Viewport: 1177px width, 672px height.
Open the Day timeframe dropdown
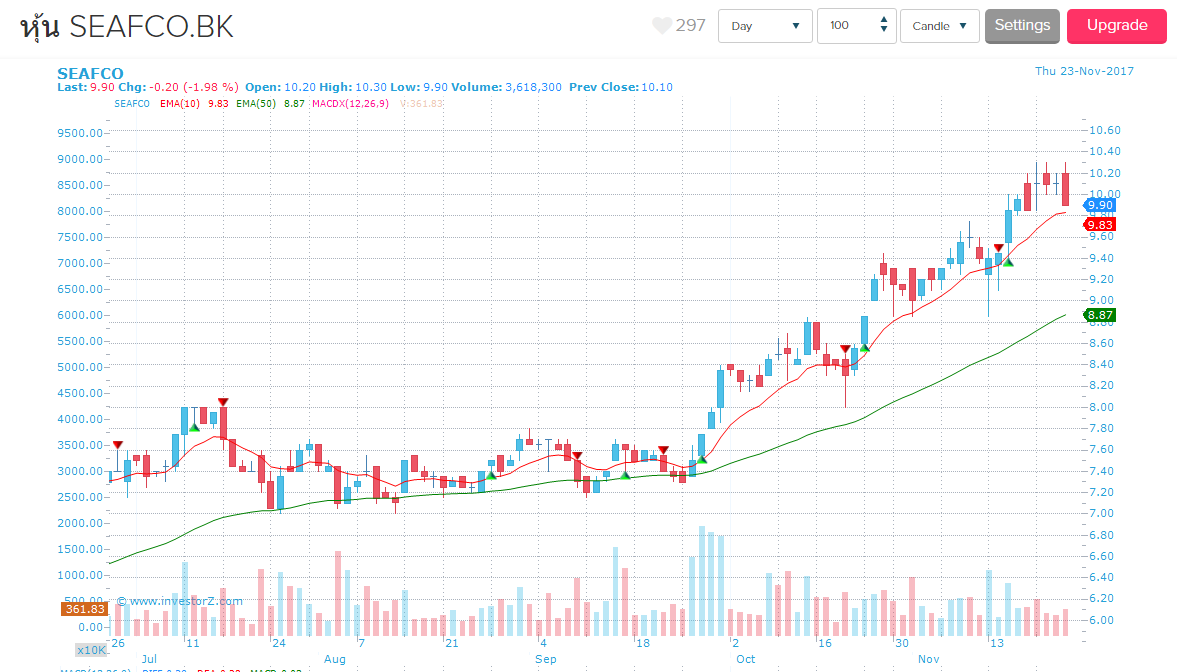tap(765, 26)
